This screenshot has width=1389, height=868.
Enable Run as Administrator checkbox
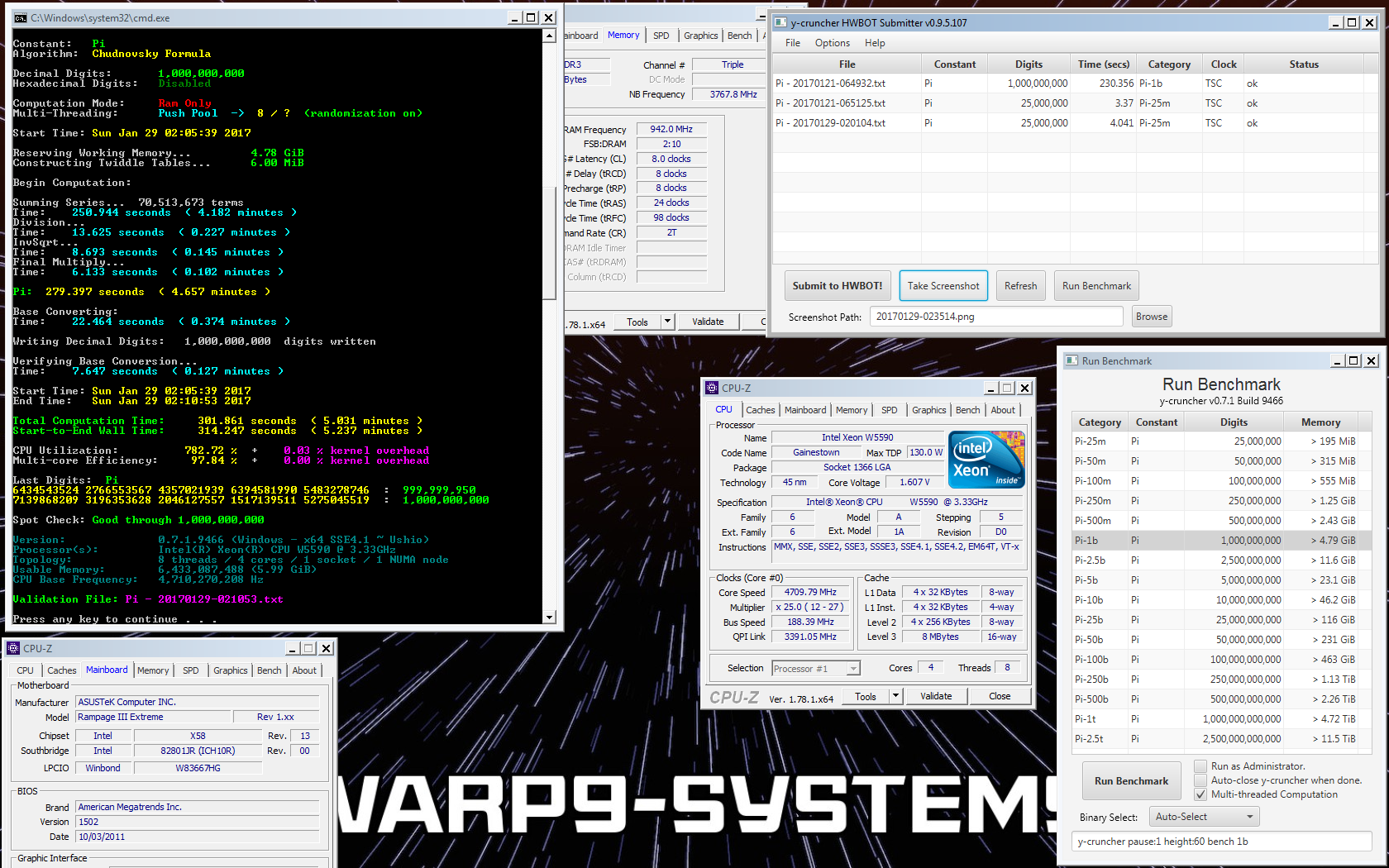click(1200, 766)
